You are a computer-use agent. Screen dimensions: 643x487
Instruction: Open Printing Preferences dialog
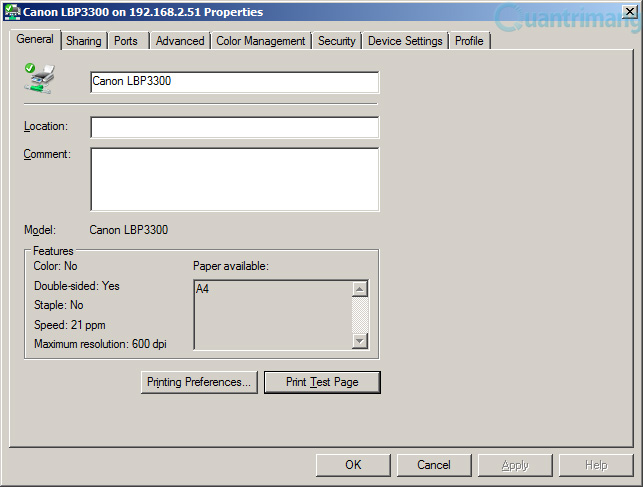click(x=199, y=382)
